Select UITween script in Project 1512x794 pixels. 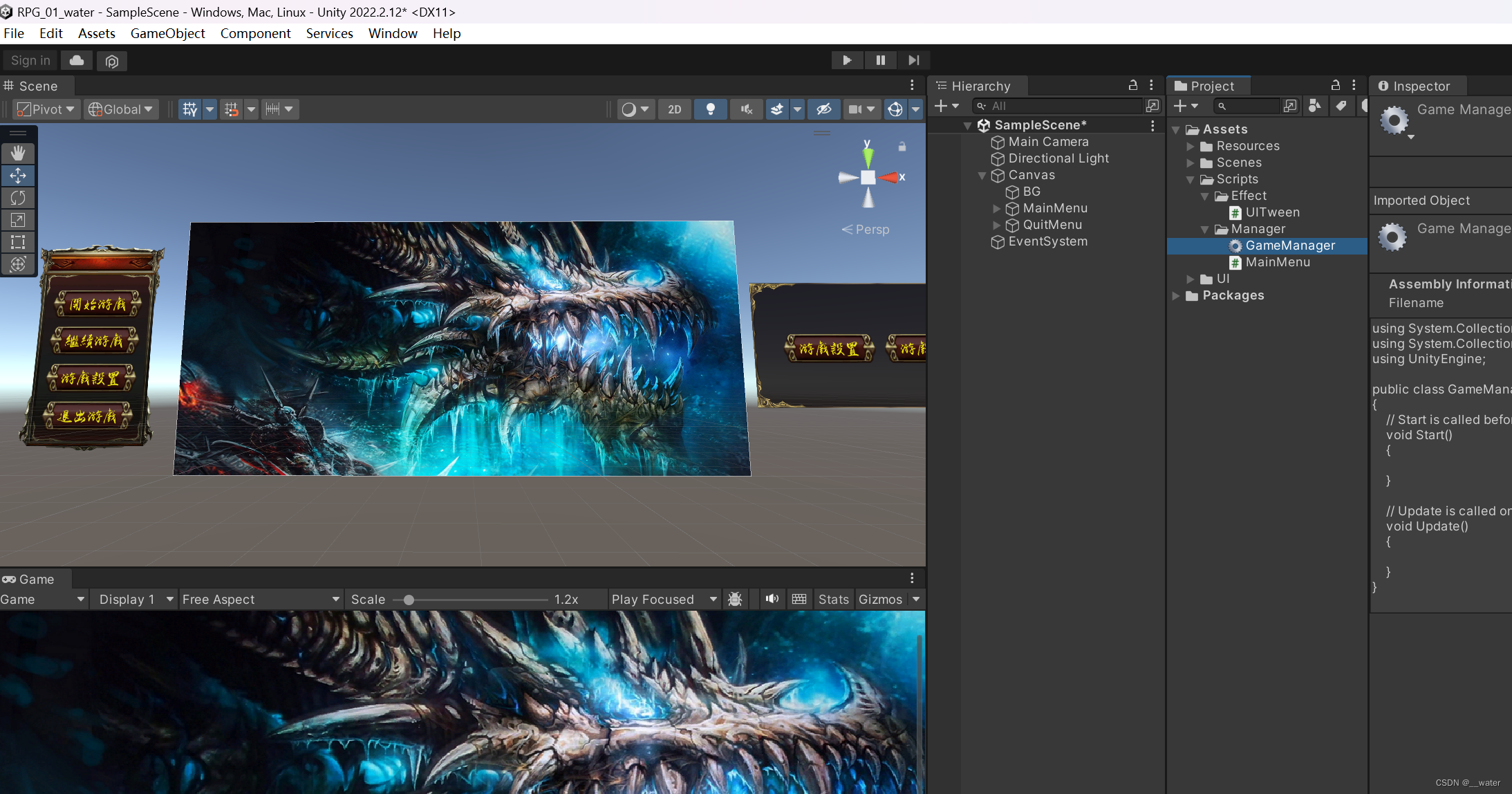[1272, 212]
